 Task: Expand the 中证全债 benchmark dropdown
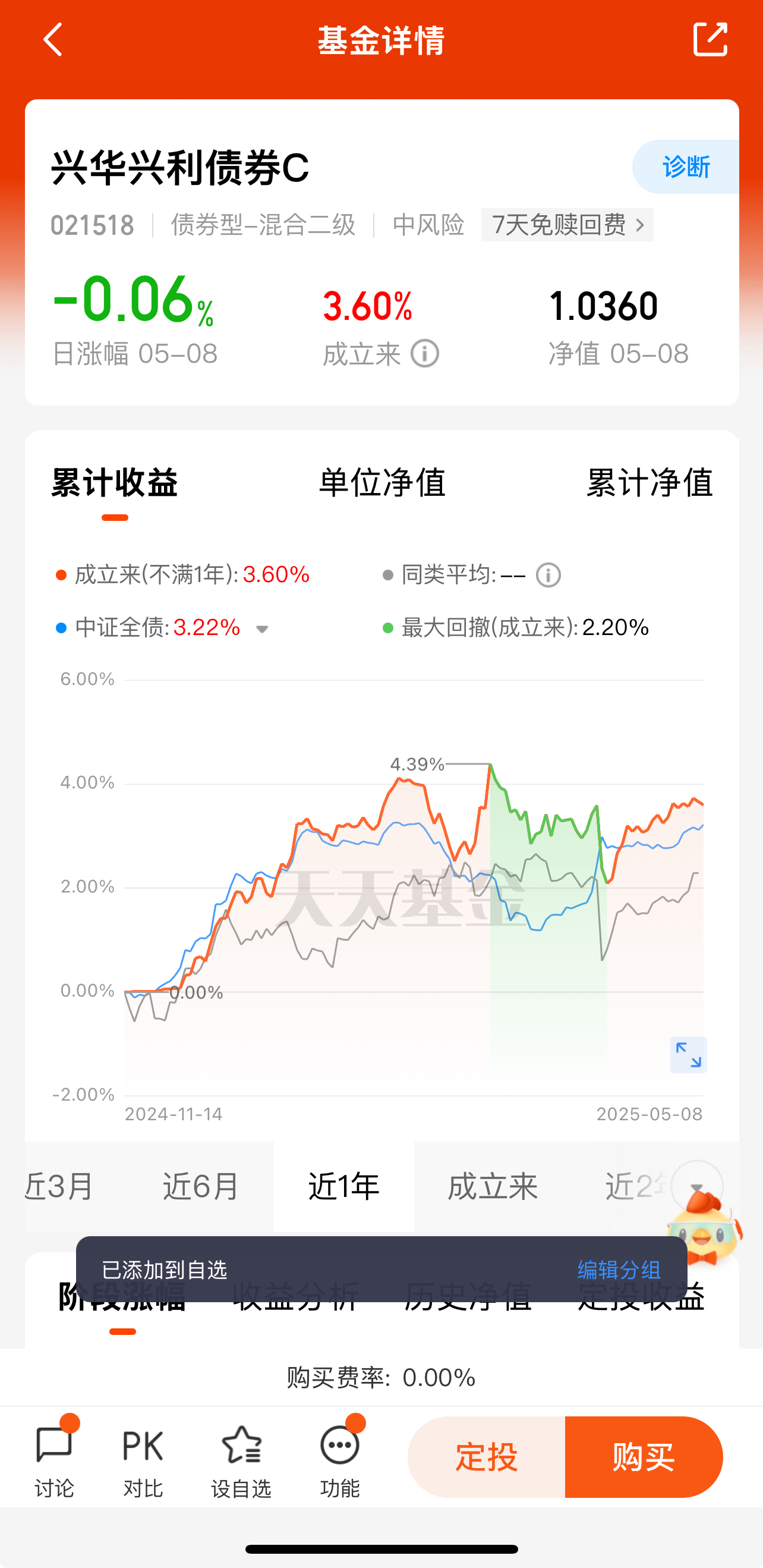(x=262, y=629)
